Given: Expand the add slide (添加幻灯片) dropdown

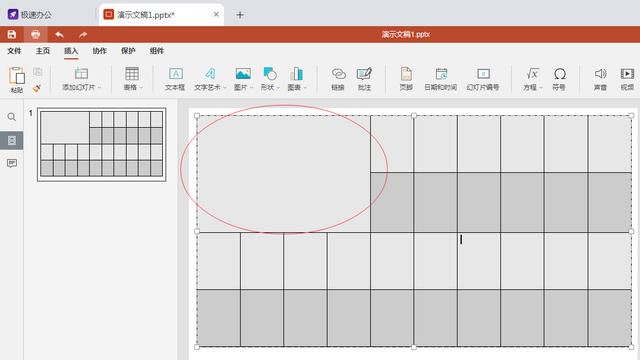Looking at the screenshot, I should point(100,88).
